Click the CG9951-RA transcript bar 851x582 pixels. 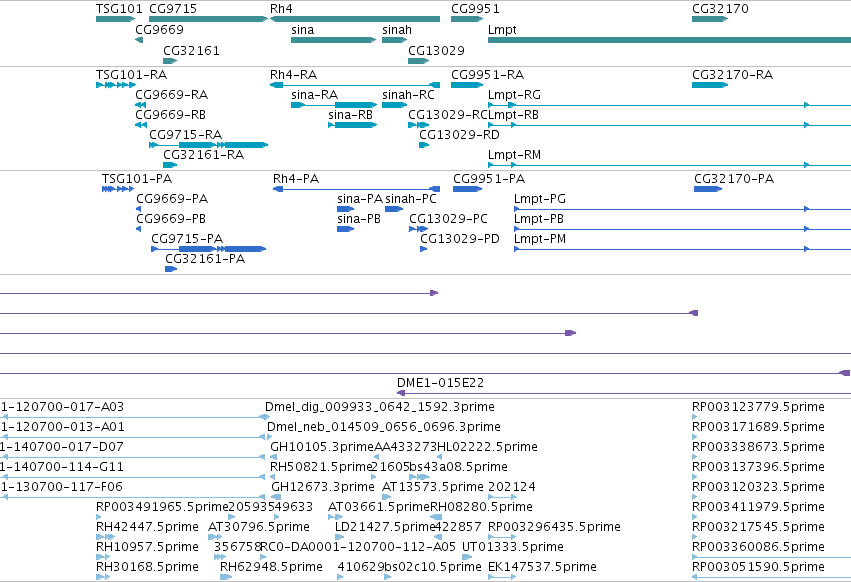pos(467,85)
